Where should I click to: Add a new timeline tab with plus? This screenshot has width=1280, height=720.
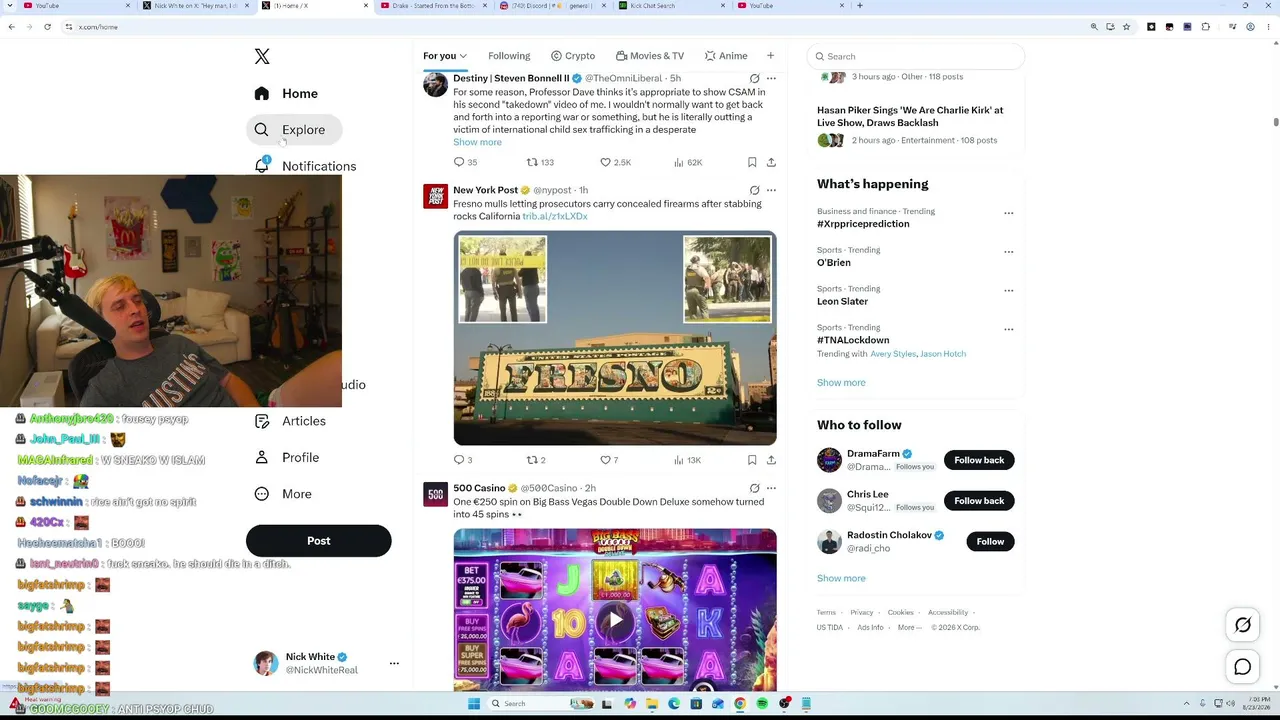click(770, 56)
